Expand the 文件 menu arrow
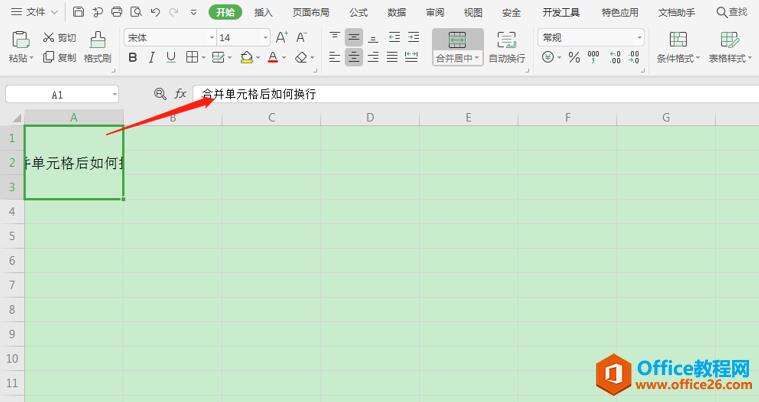 (x=54, y=12)
